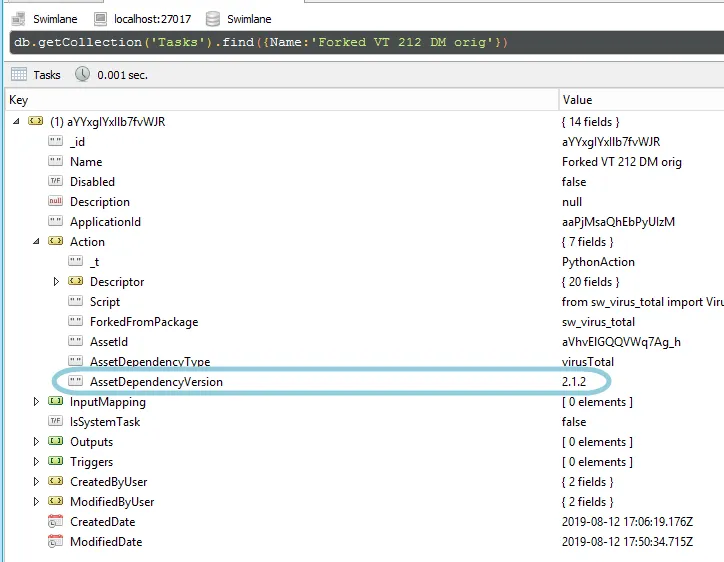Click the CreatedDate calendar icon

(55, 521)
